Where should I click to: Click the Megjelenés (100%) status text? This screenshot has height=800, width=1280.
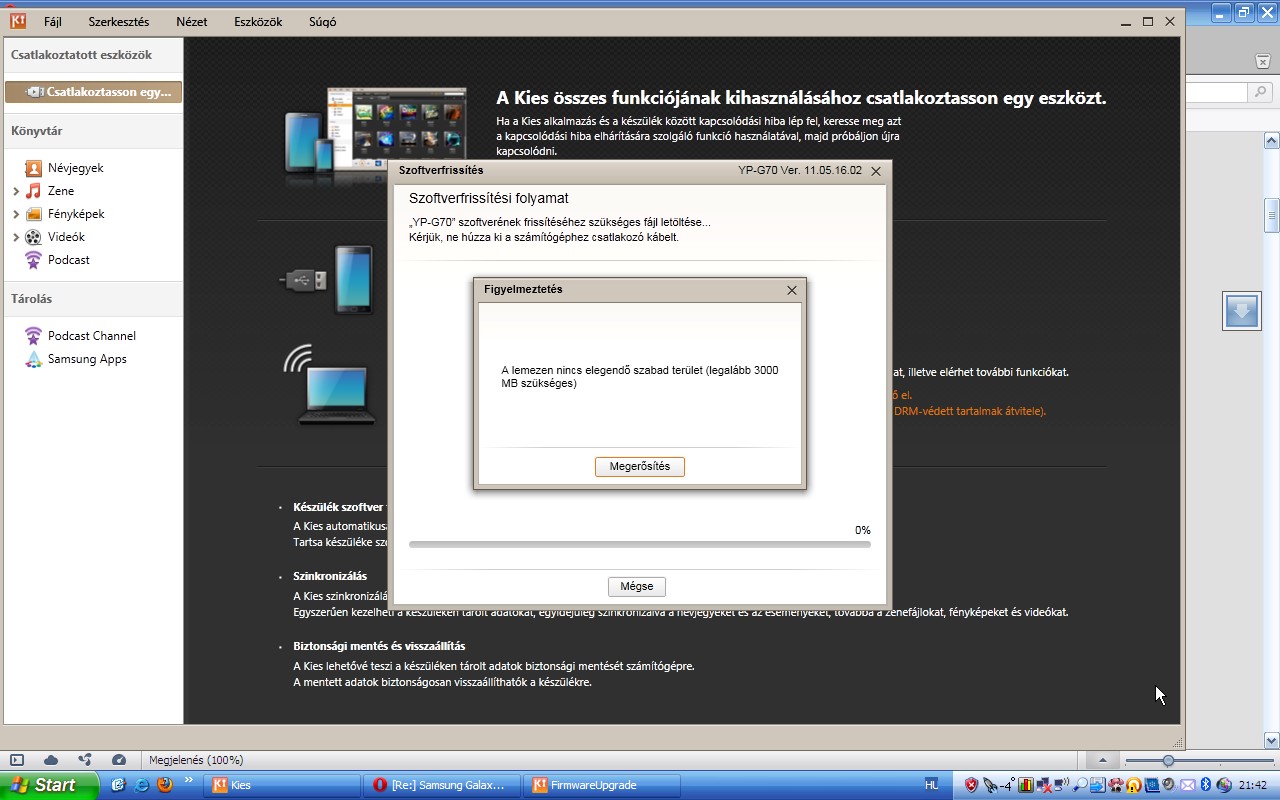coord(196,760)
